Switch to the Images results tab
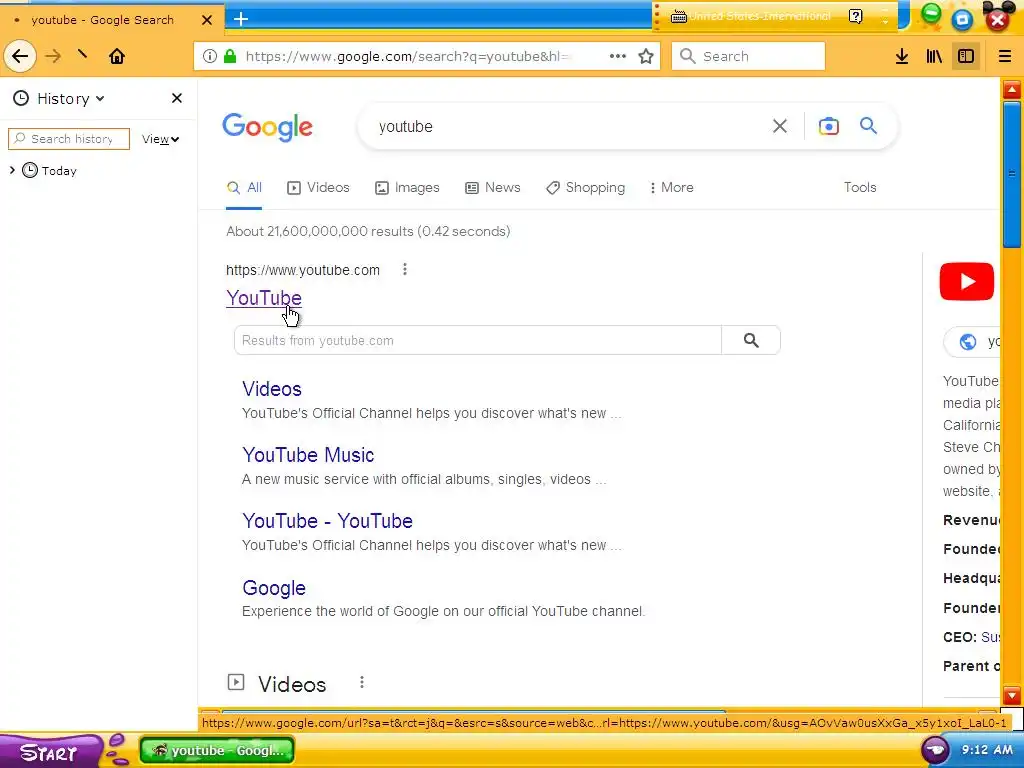Viewport: 1024px width, 768px height. tap(407, 188)
